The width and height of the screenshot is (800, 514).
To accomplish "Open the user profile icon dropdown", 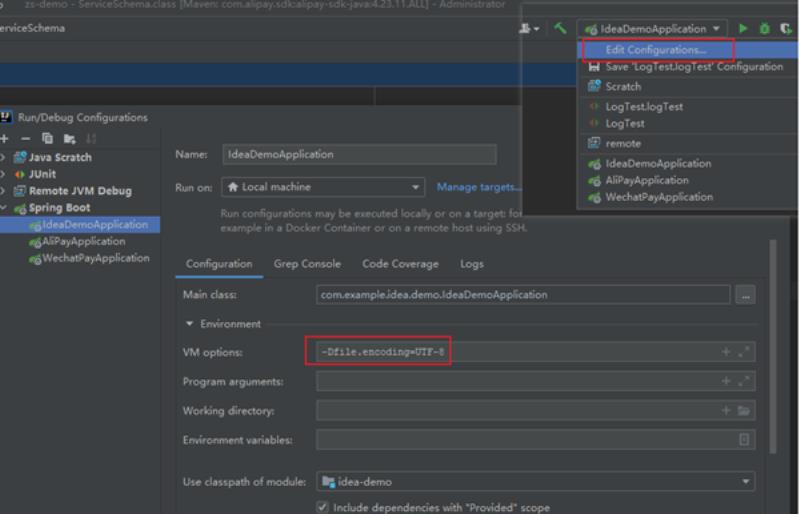I will [x=529, y=29].
